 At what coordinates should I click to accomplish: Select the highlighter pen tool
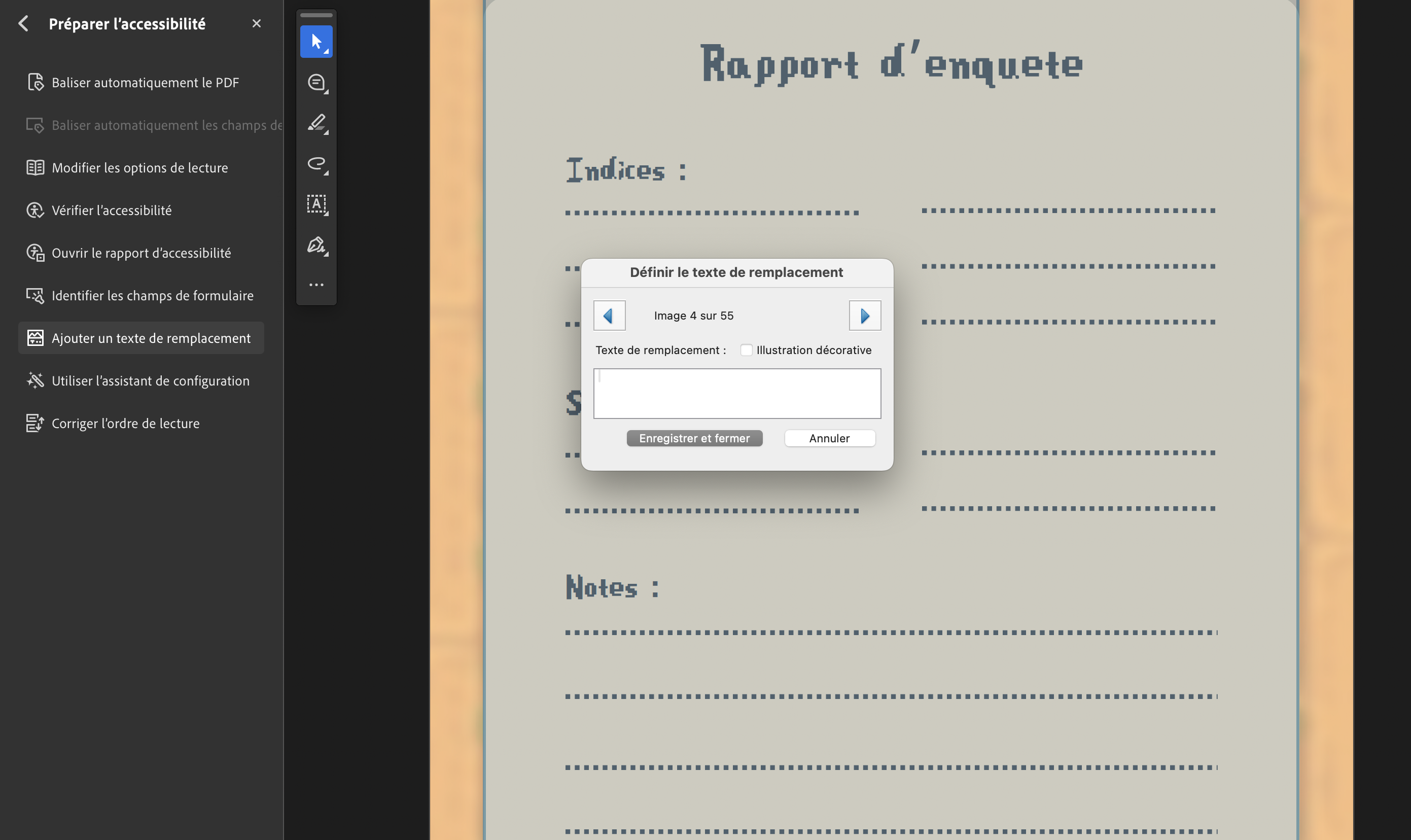[x=316, y=123]
